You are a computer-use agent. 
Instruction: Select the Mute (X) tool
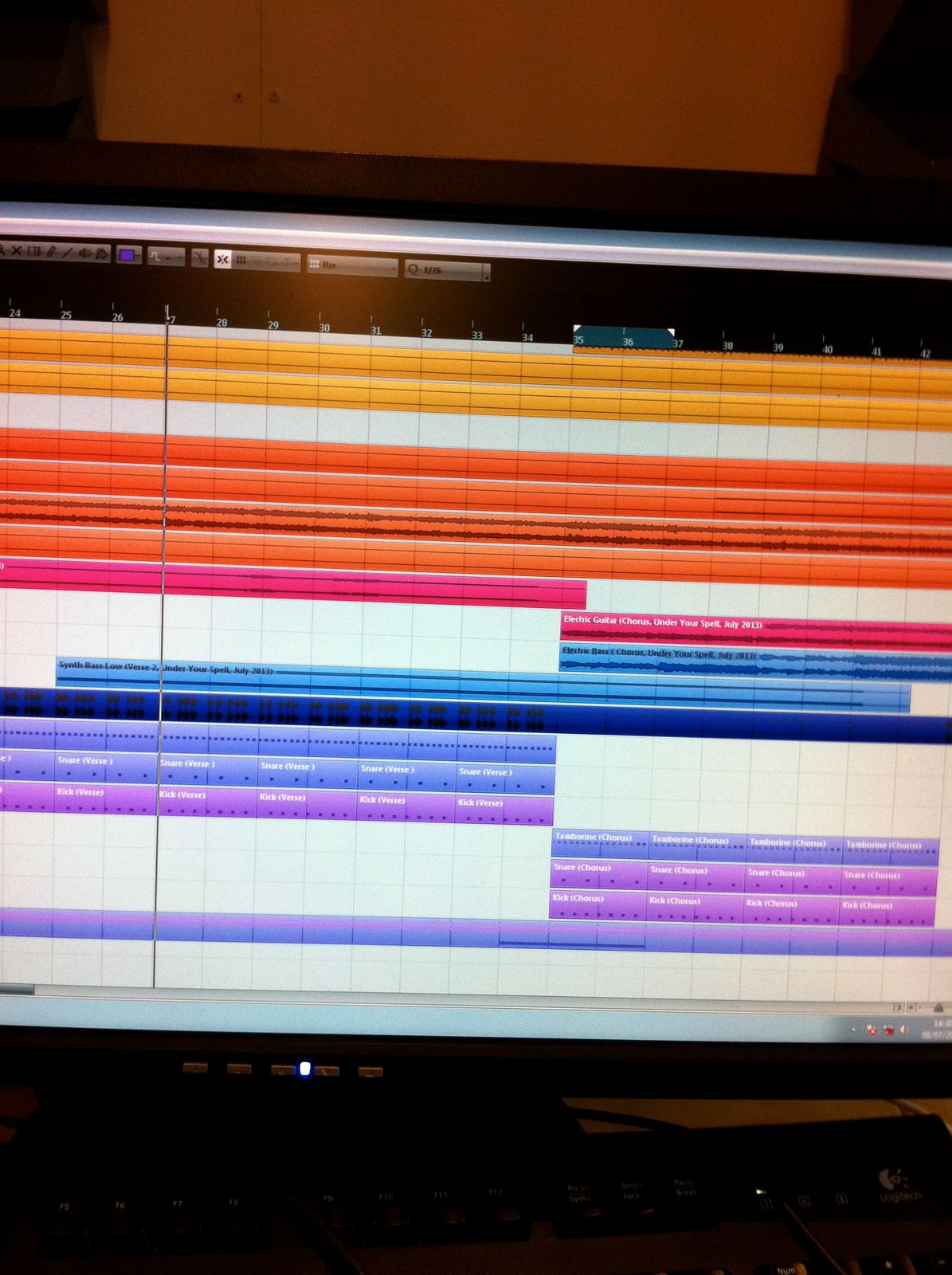tap(16, 252)
